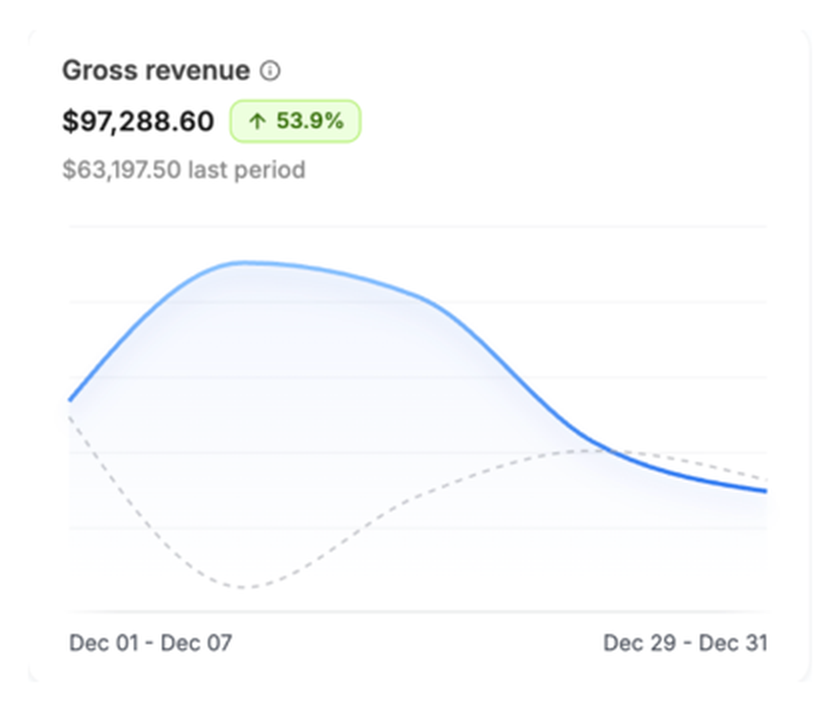The width and height of the screenshot is (840, 712).
Task: Click the info icon beside Gross revenue
Action: point(270,71)
